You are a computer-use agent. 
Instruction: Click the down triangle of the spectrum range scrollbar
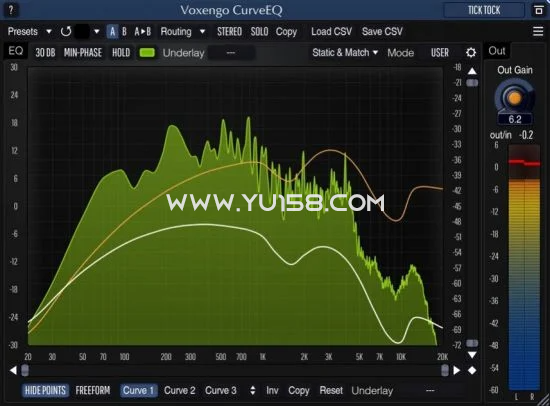pyautogui.click(x=472, y=355)
